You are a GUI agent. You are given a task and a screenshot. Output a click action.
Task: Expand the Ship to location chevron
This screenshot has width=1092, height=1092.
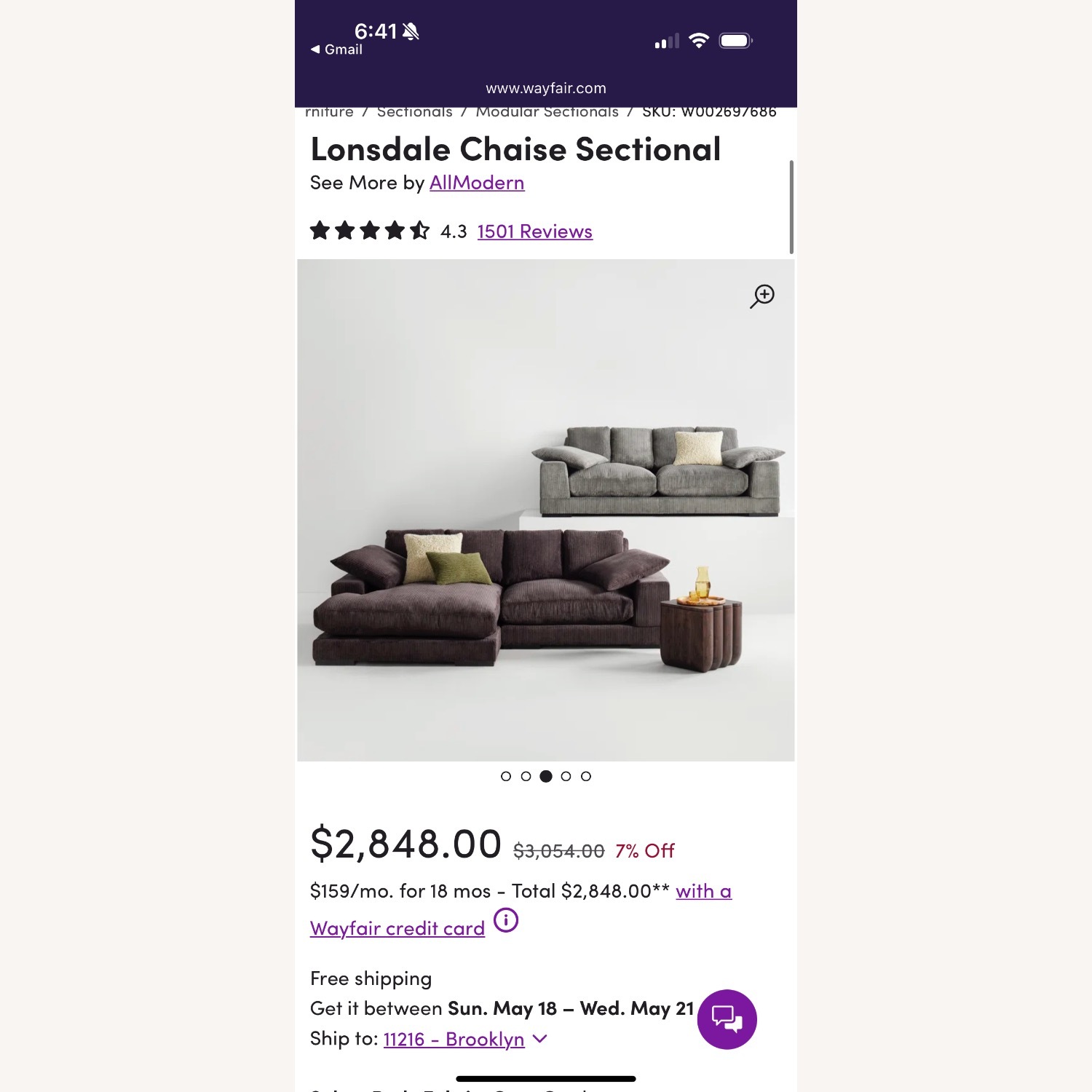click(x=539, y=1040)
